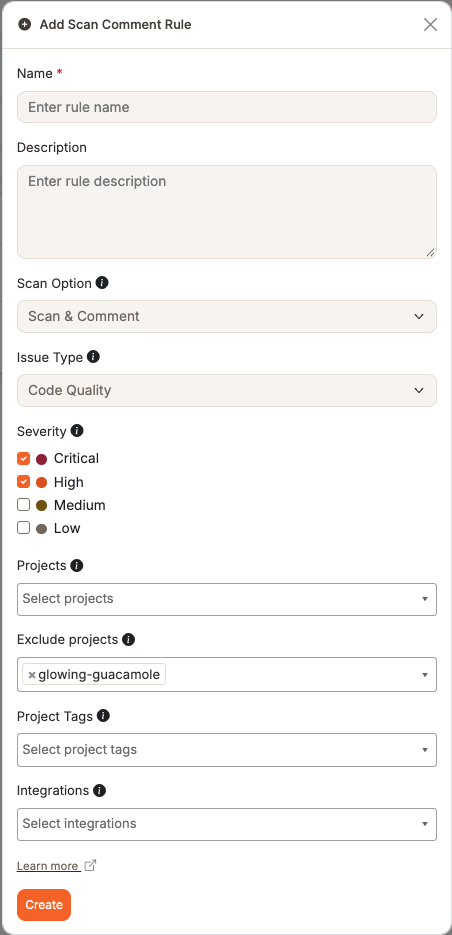Open the Learn more link

(48, 866)
